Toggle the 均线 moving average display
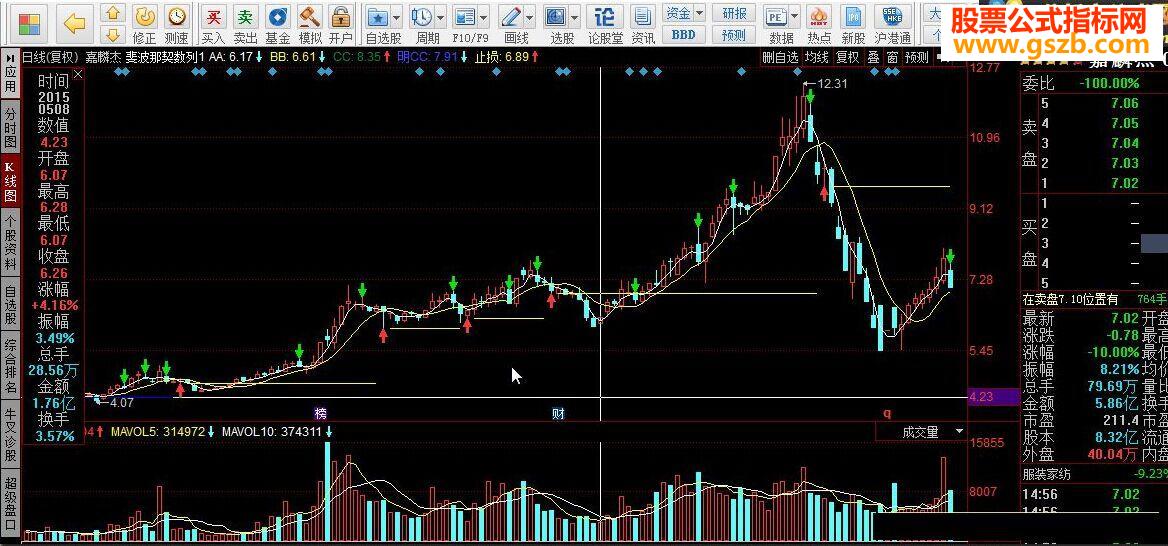Image resolution: width=1168 pixels, height=546 pixels. click(x=816, y=57)
